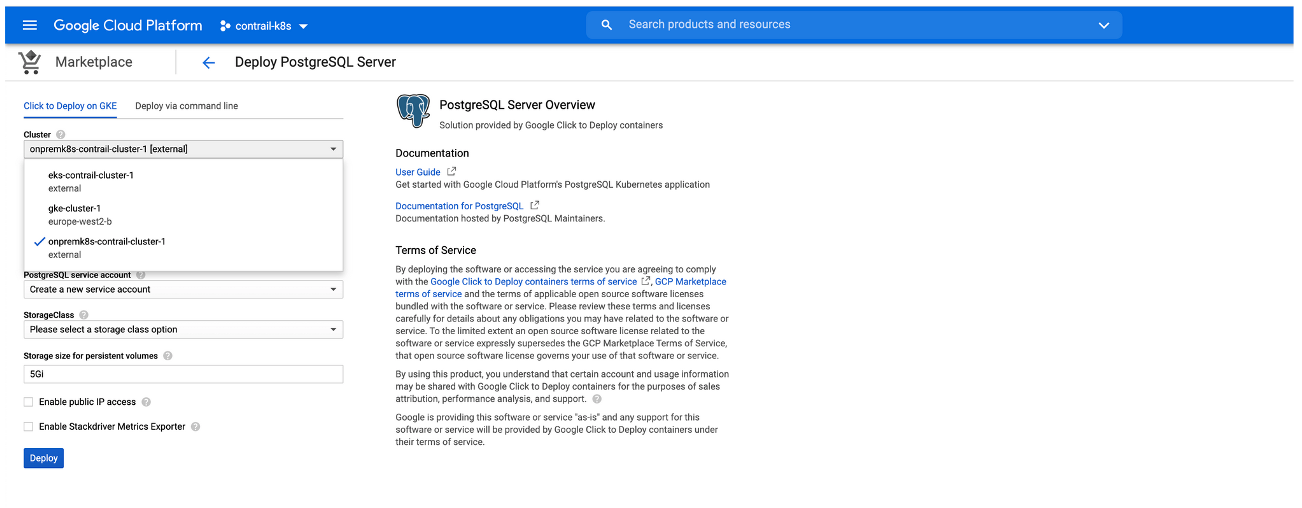This screenshot has height=508, width=1302.
Task: Open the storage class option dropdown
Action: point(183,329)
